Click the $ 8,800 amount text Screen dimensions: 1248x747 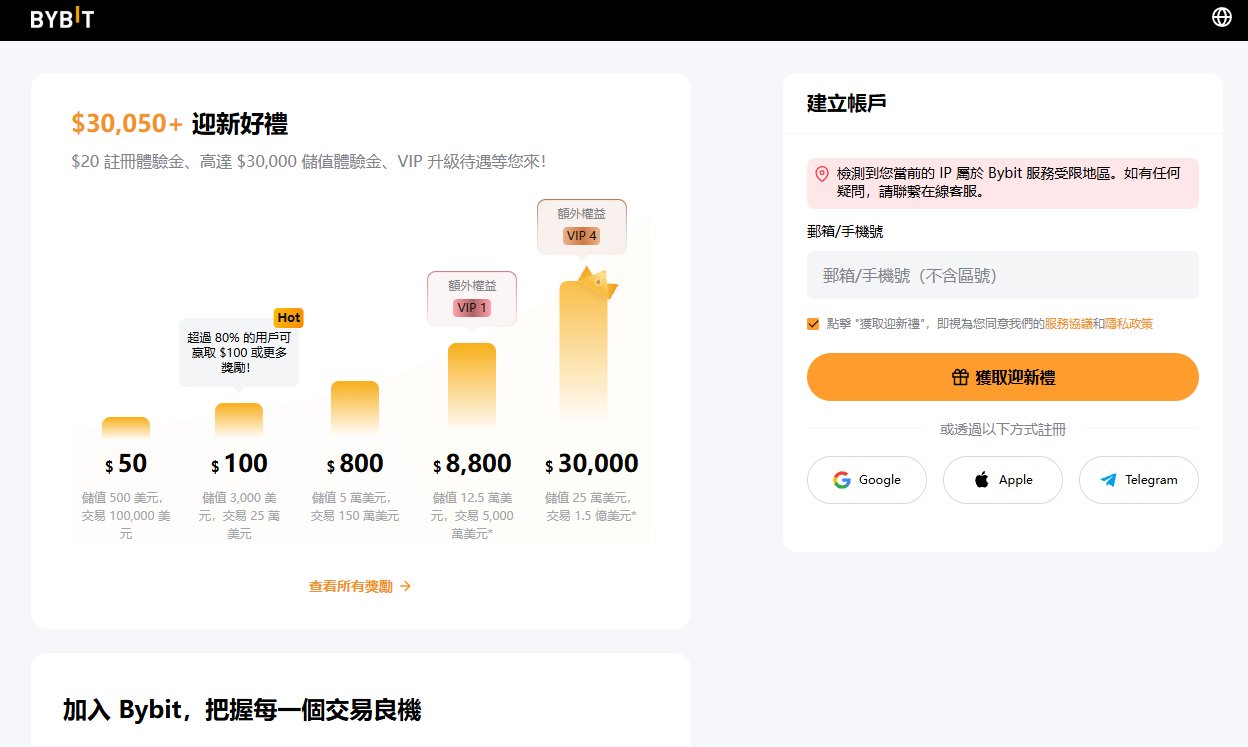click(x=472, y=464)
